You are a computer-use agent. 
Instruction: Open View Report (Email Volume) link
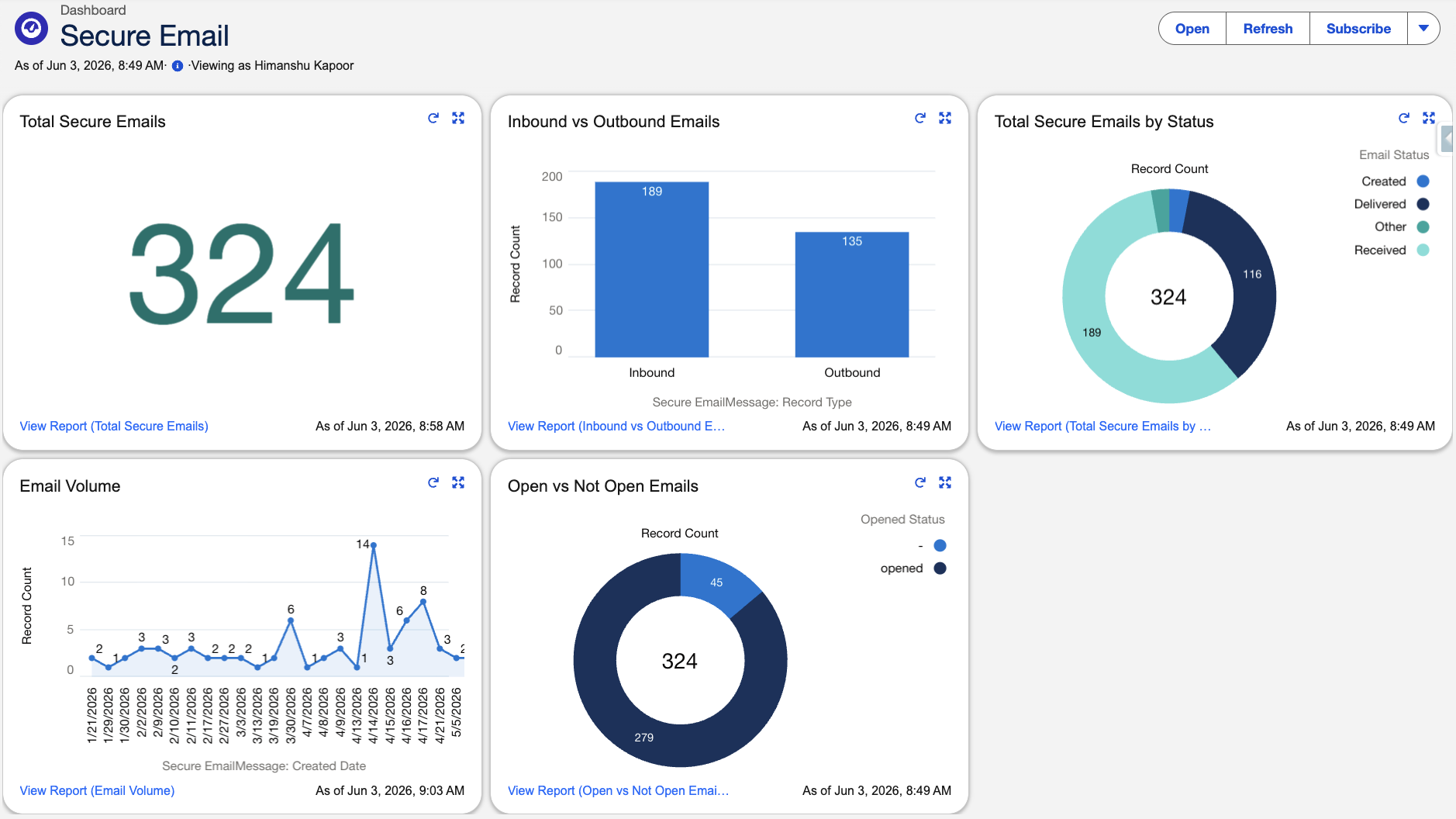tap(97, 790)
